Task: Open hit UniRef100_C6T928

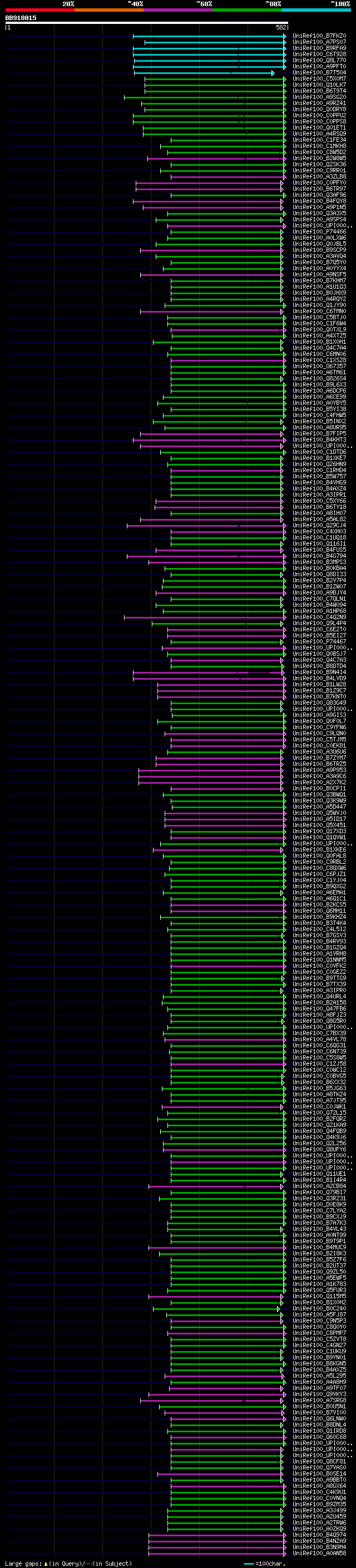Action: (x=319, y=54)
